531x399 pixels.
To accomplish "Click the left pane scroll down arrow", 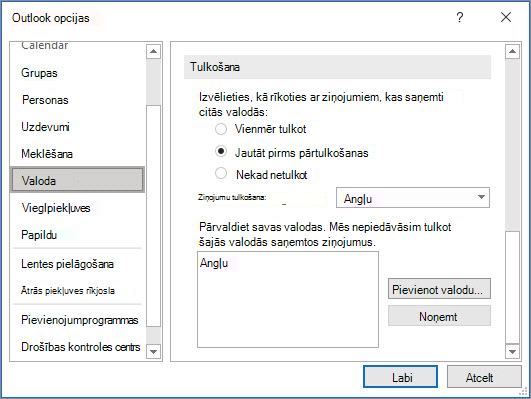I will click(153, 352).
